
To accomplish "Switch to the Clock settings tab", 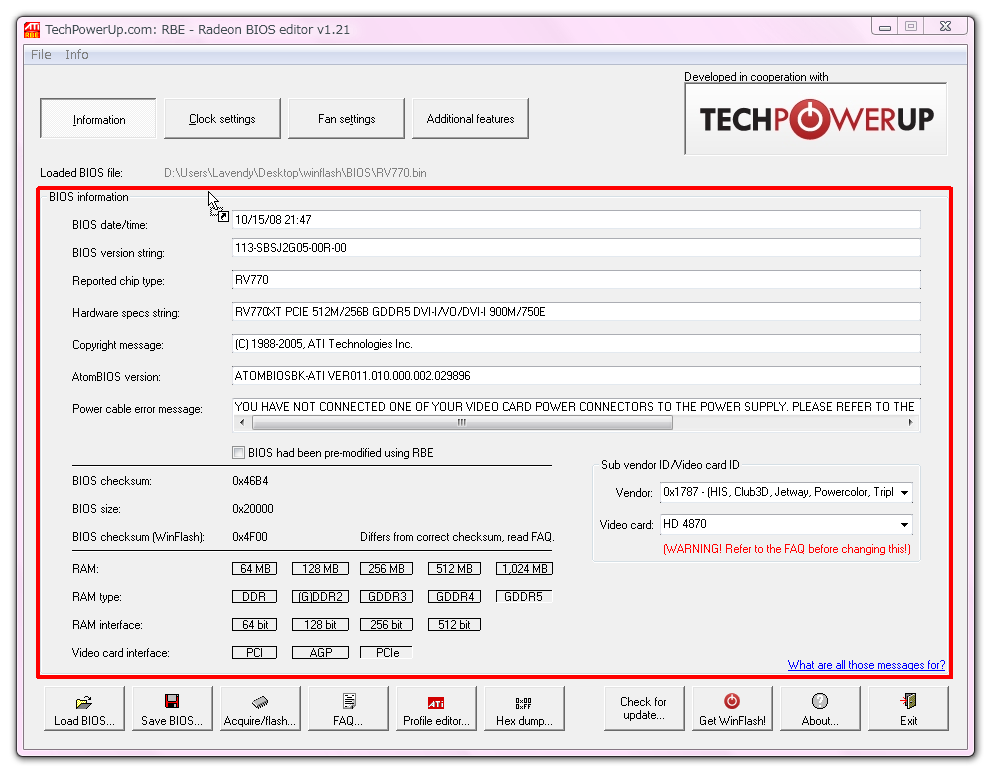I will [222, 119].
